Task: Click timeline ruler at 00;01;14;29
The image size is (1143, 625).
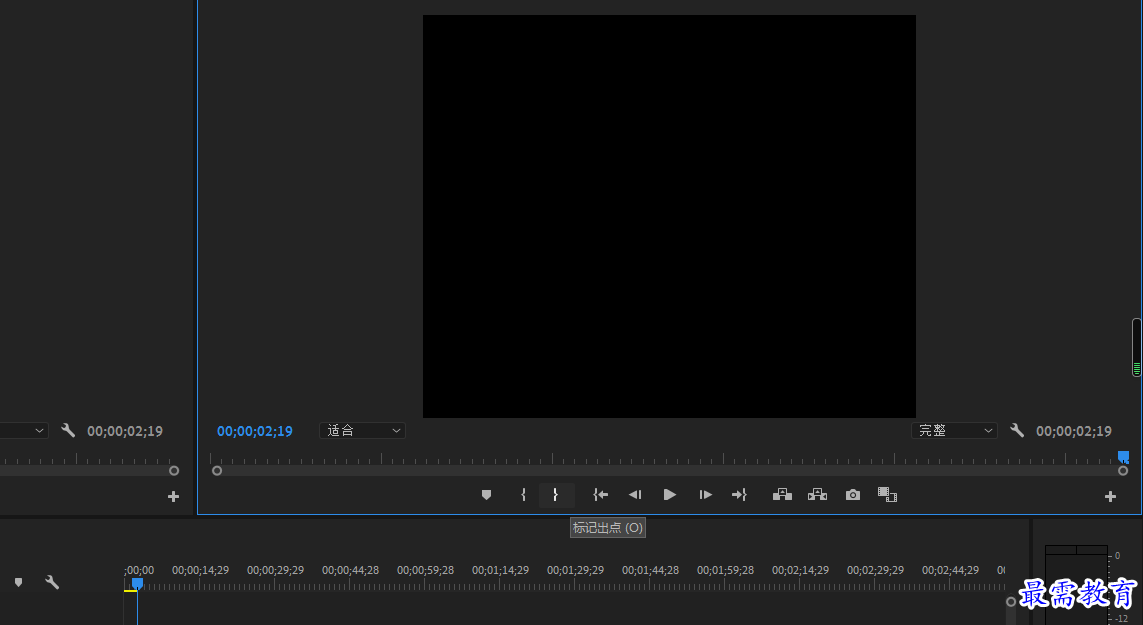Action: [x=500, y=570]
